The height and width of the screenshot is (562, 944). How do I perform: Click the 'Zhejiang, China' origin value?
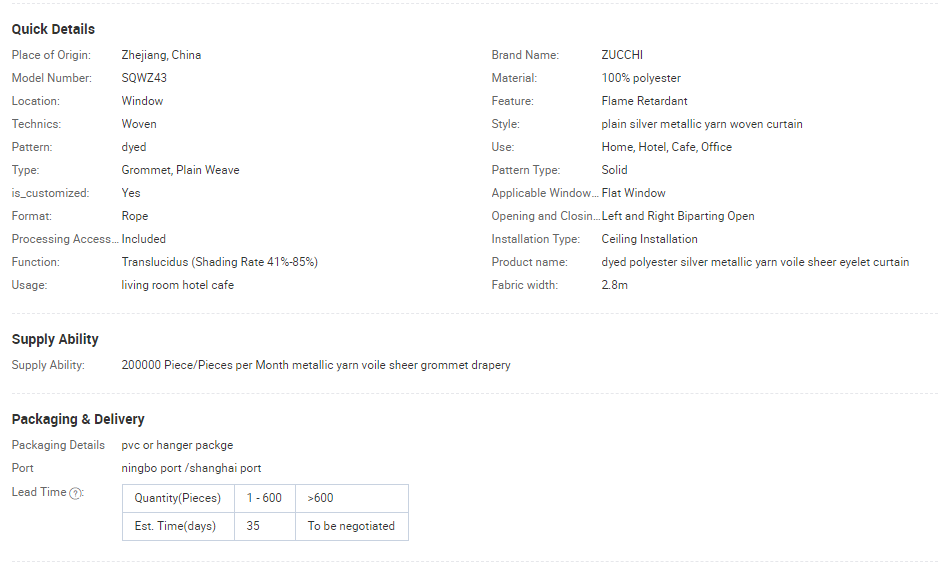click(161, 55)
